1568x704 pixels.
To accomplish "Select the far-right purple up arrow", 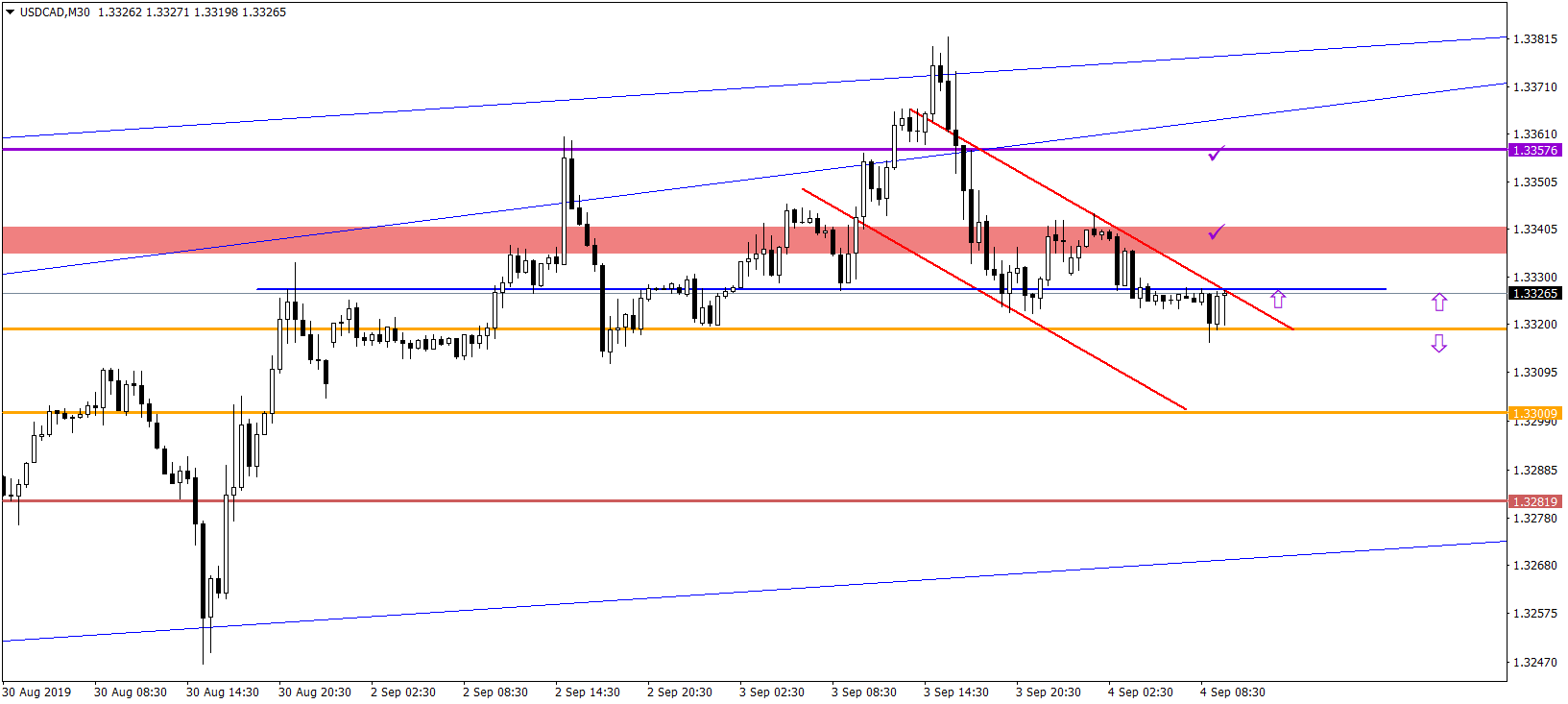I will (1438, 302).
